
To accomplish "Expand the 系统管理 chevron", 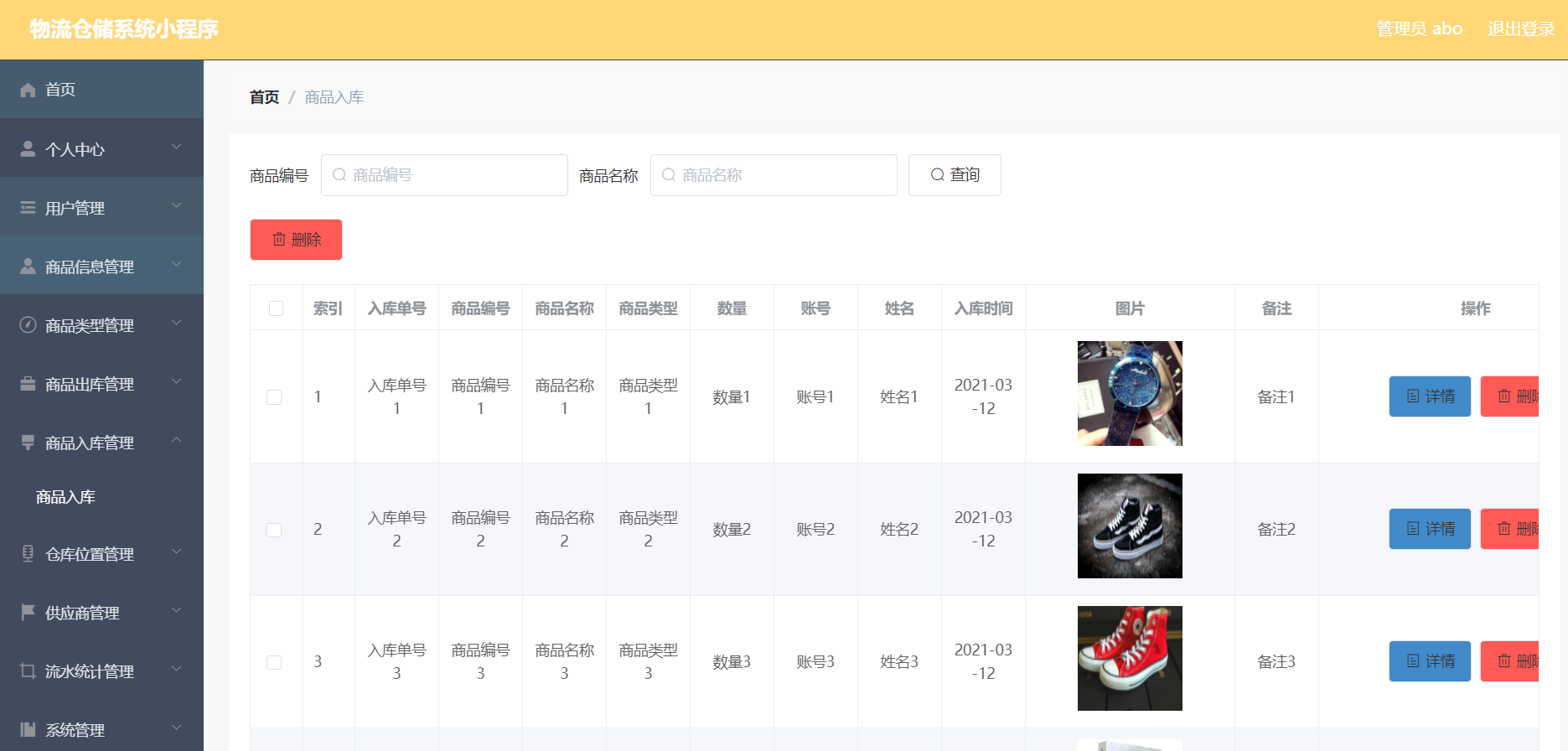I will [176, 728].
